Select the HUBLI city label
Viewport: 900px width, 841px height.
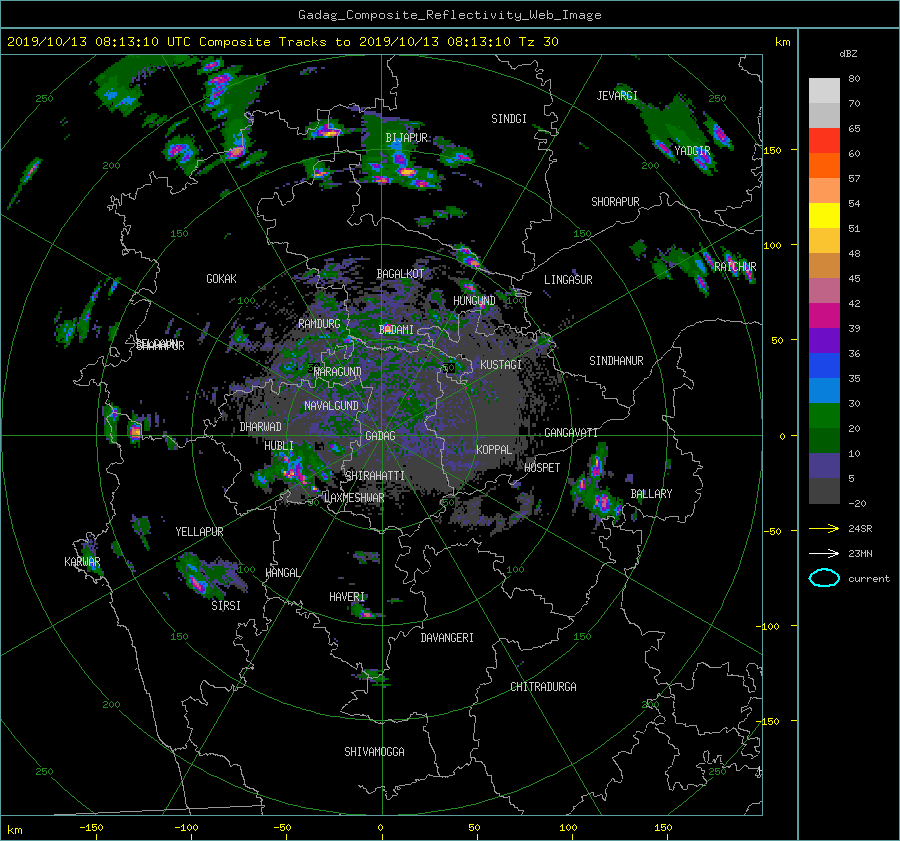pos(278,446)
